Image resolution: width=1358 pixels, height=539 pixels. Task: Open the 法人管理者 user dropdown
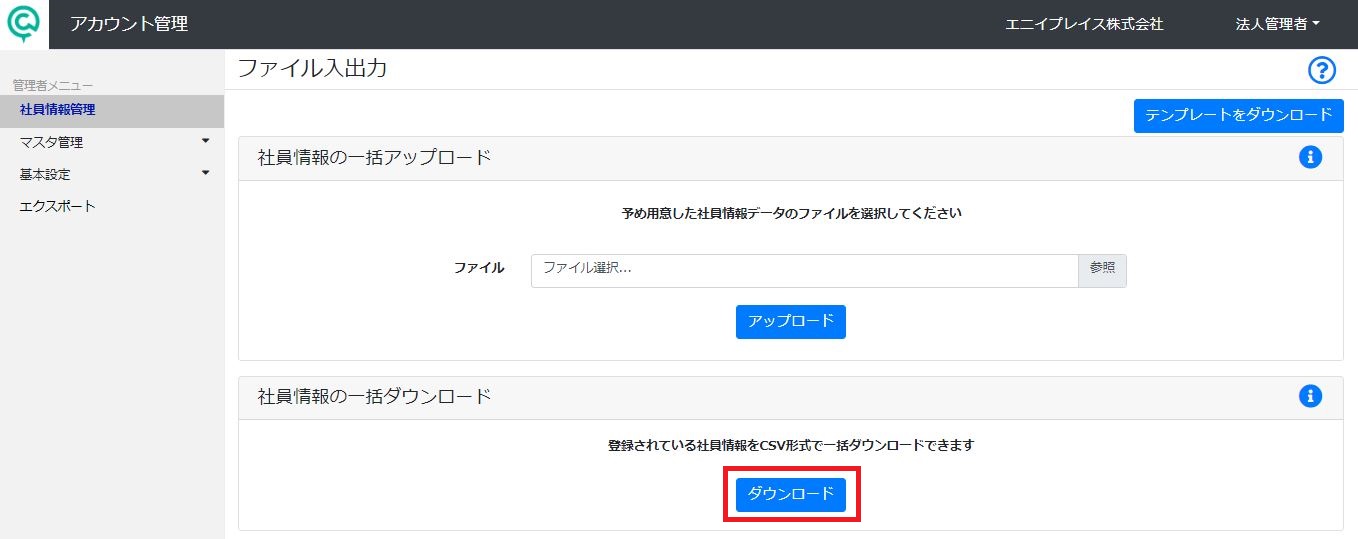pyautogui.click(x=1278, y=24)
